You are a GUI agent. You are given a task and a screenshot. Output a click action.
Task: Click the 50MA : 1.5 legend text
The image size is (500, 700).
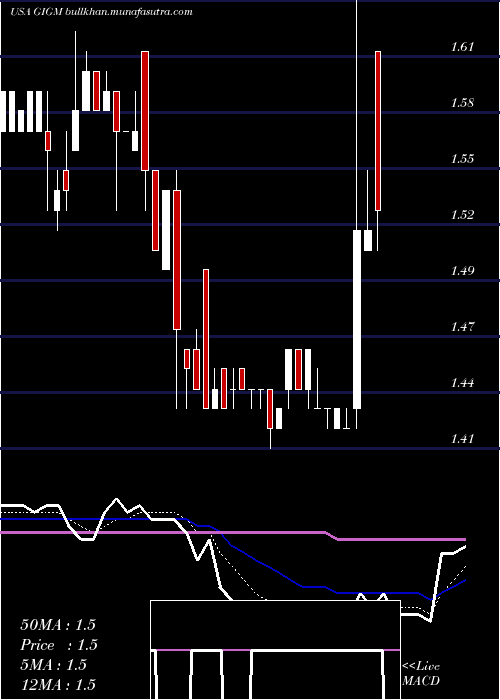click(x=58, y=625)
